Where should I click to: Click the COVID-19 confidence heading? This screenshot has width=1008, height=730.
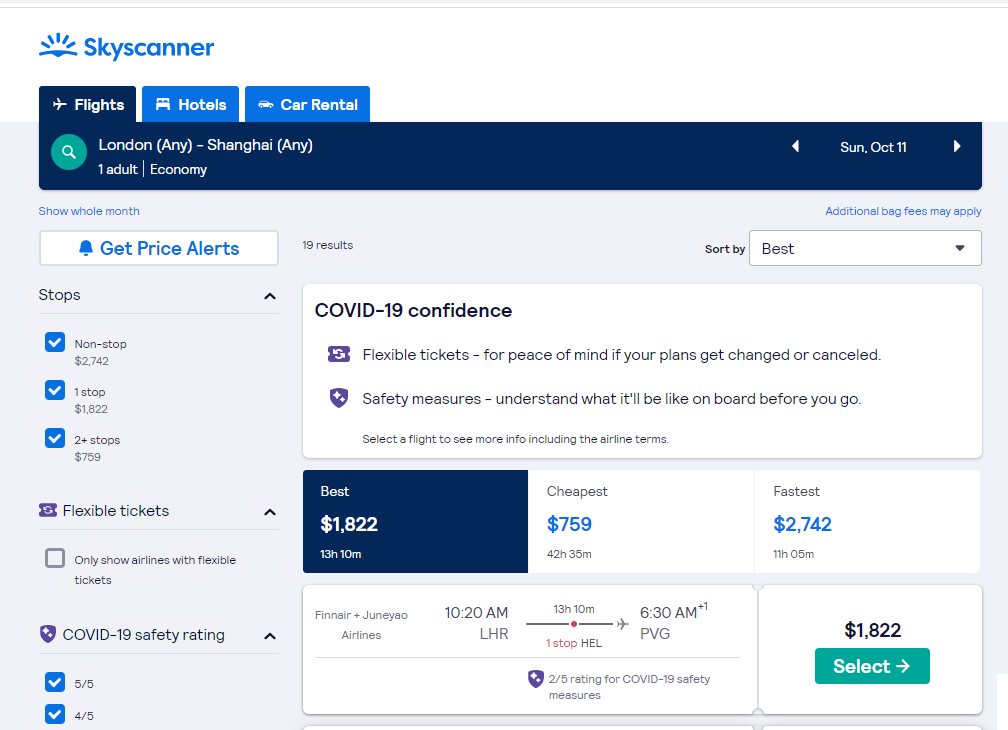413,310
